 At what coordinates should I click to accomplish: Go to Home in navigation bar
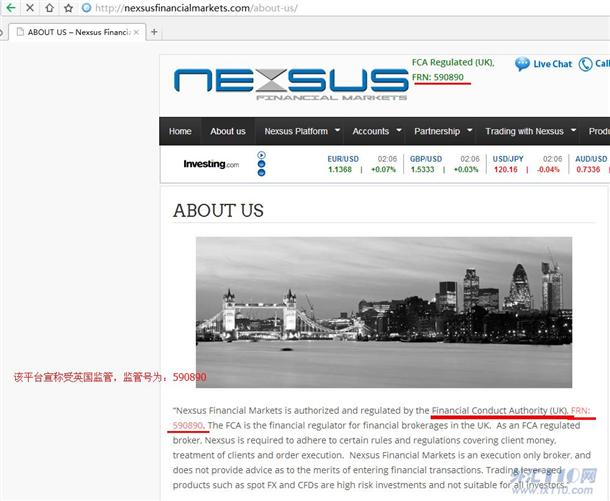click(x=180, y=131)
